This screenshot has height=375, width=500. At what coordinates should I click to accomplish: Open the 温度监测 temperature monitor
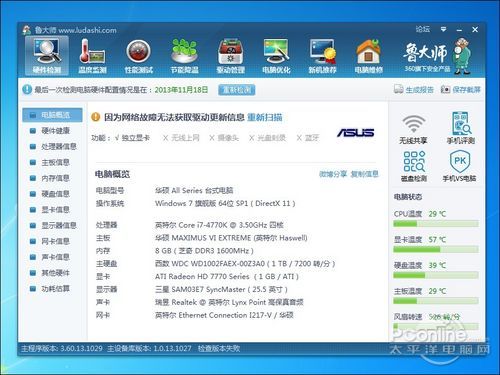click(x=92, y=56)
